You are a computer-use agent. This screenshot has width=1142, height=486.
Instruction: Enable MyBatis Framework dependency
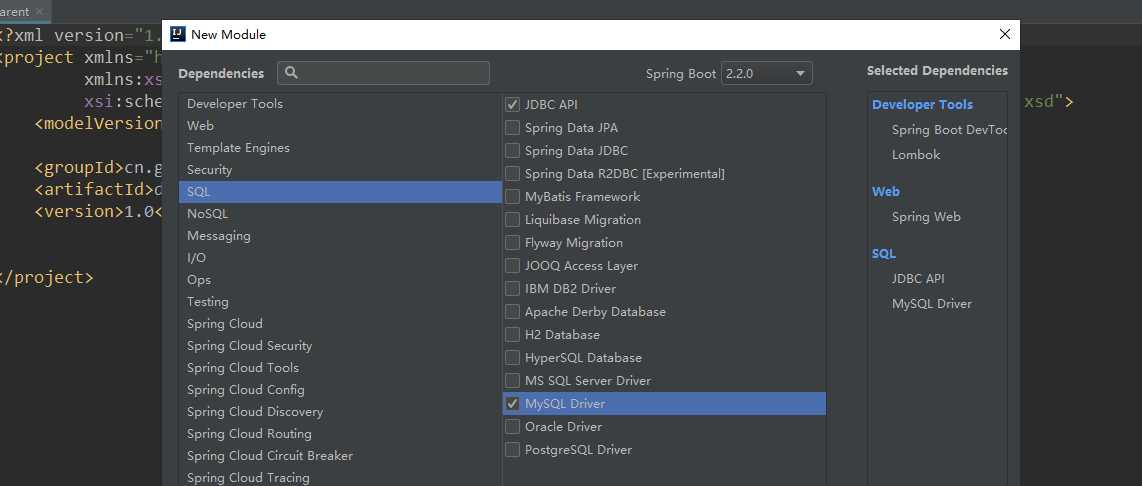click(x=513, y=197)
